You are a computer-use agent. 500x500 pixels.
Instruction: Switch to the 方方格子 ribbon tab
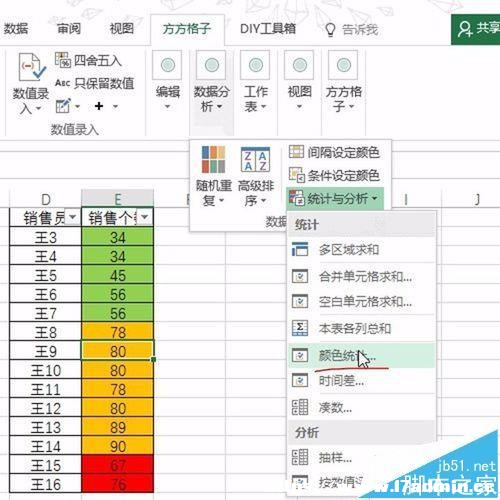click(x=187, y=29)
